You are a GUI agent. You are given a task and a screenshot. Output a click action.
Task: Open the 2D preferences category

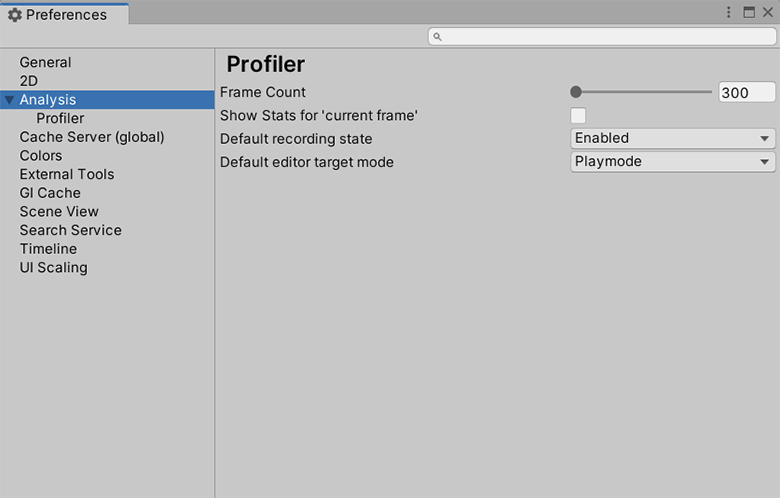tap(28, 81)
